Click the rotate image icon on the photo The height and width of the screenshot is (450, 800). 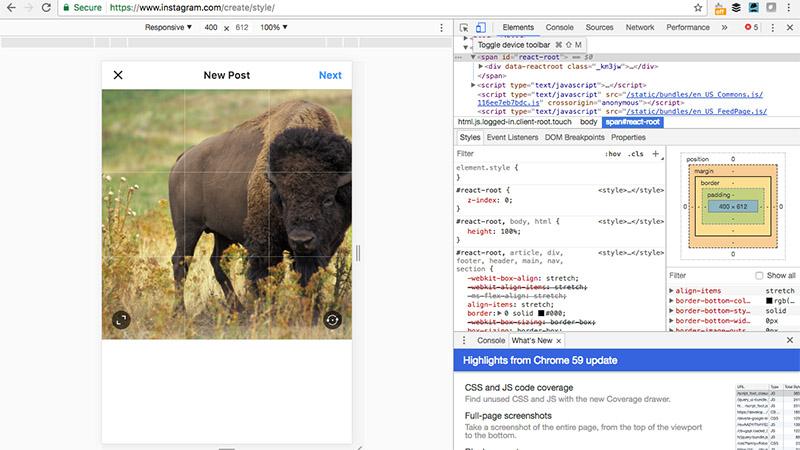[333, 320]
